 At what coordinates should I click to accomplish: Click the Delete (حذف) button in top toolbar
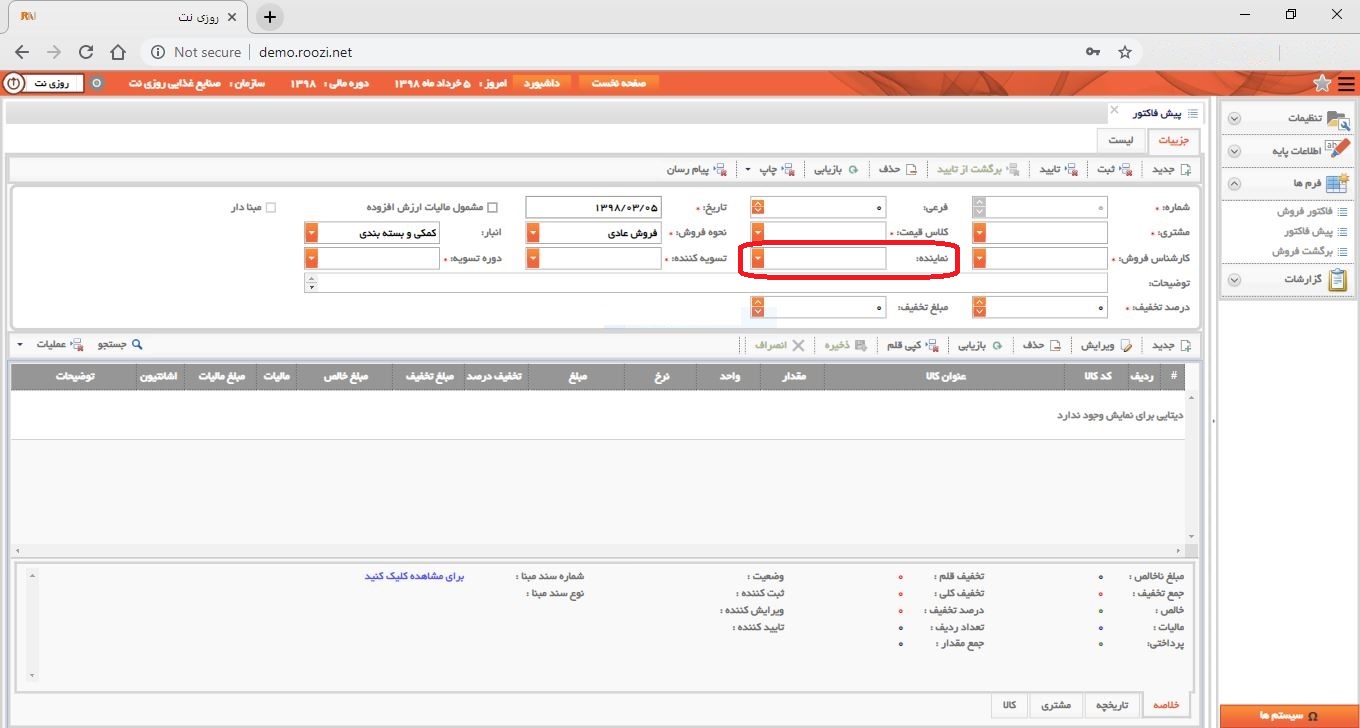(898, 169)
